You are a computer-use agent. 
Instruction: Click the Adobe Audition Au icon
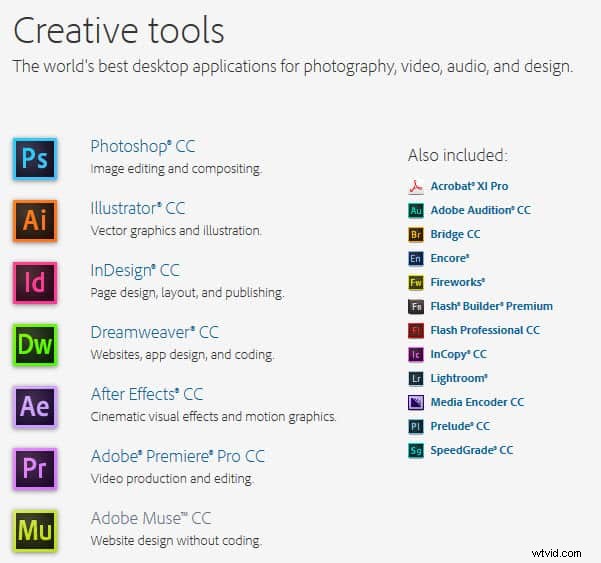pyautogui.click(x=416, y=210)
